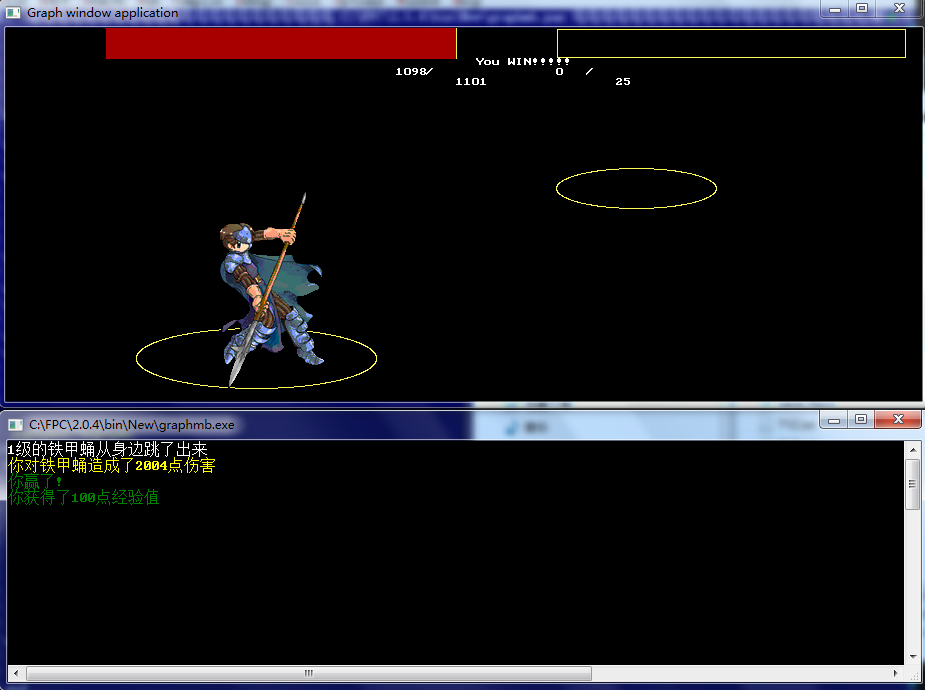The width and height of the screenshot is (925, 690).
Task: Click the empty enemy ellipse platform
Action: [637, 188]
